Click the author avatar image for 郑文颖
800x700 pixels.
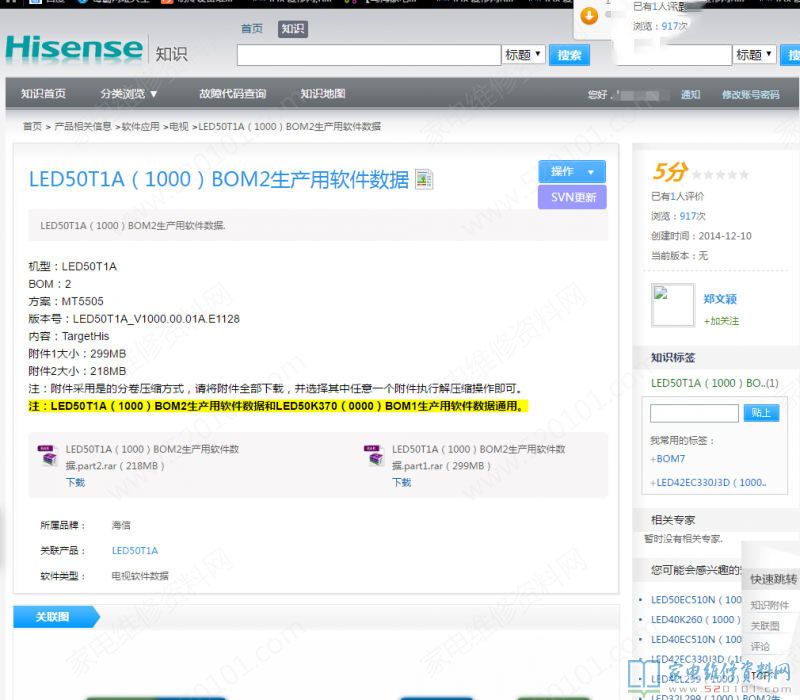[672, 305]
